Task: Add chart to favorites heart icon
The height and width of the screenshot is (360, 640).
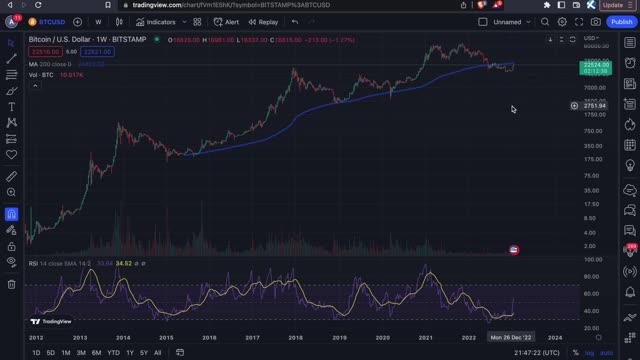Action: coord(11,155)
